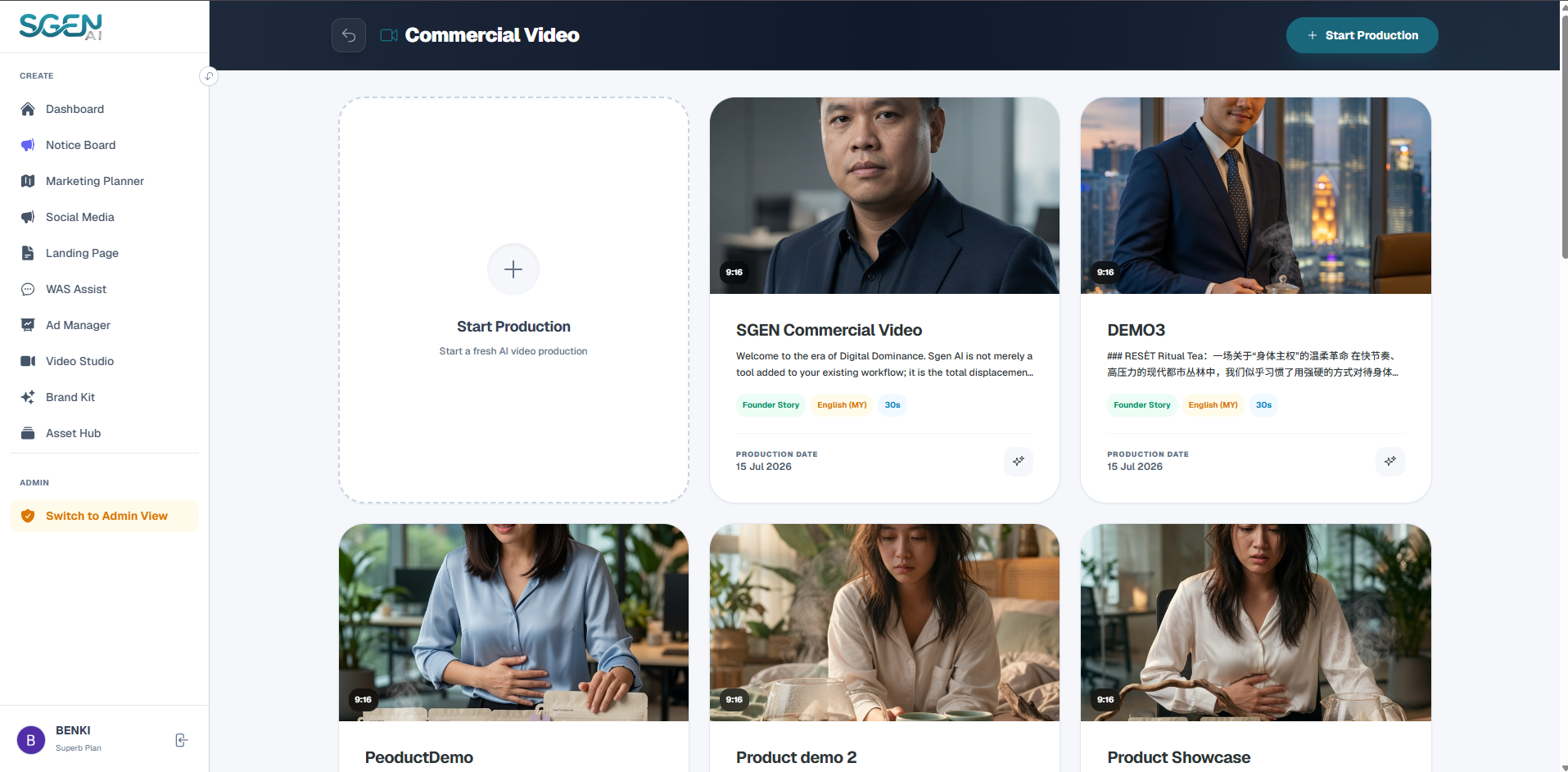The height and width of the screenshot is (772, 1568).
Task: Click 9:16 badge on Product demo 2 thumbnail
Action: [x=734, y=700]
